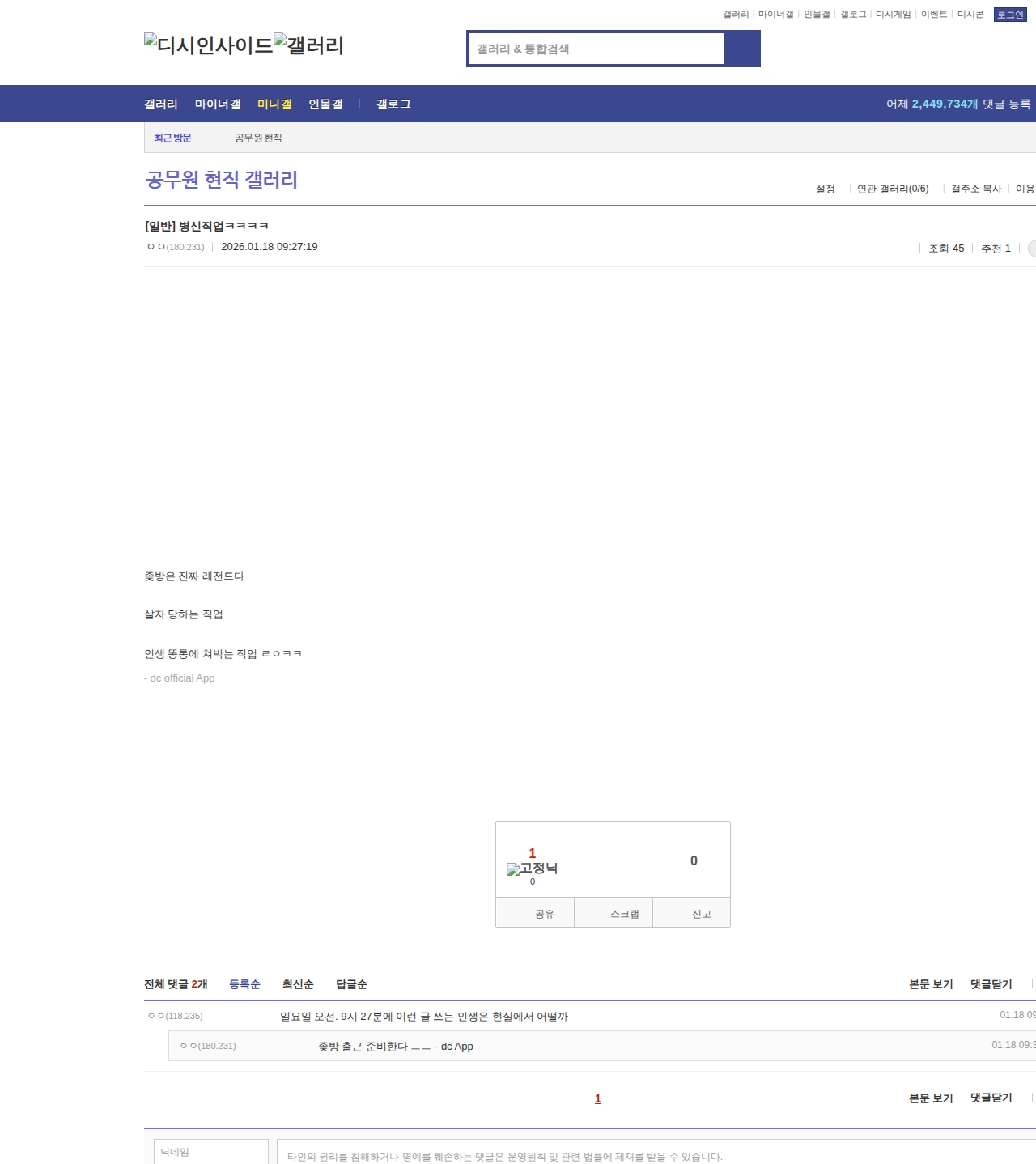1036x1164 pixels.
Task: Expand the 연관 갤러리(0/6) list
Action: pyautogui.click(x=892, y=189)
